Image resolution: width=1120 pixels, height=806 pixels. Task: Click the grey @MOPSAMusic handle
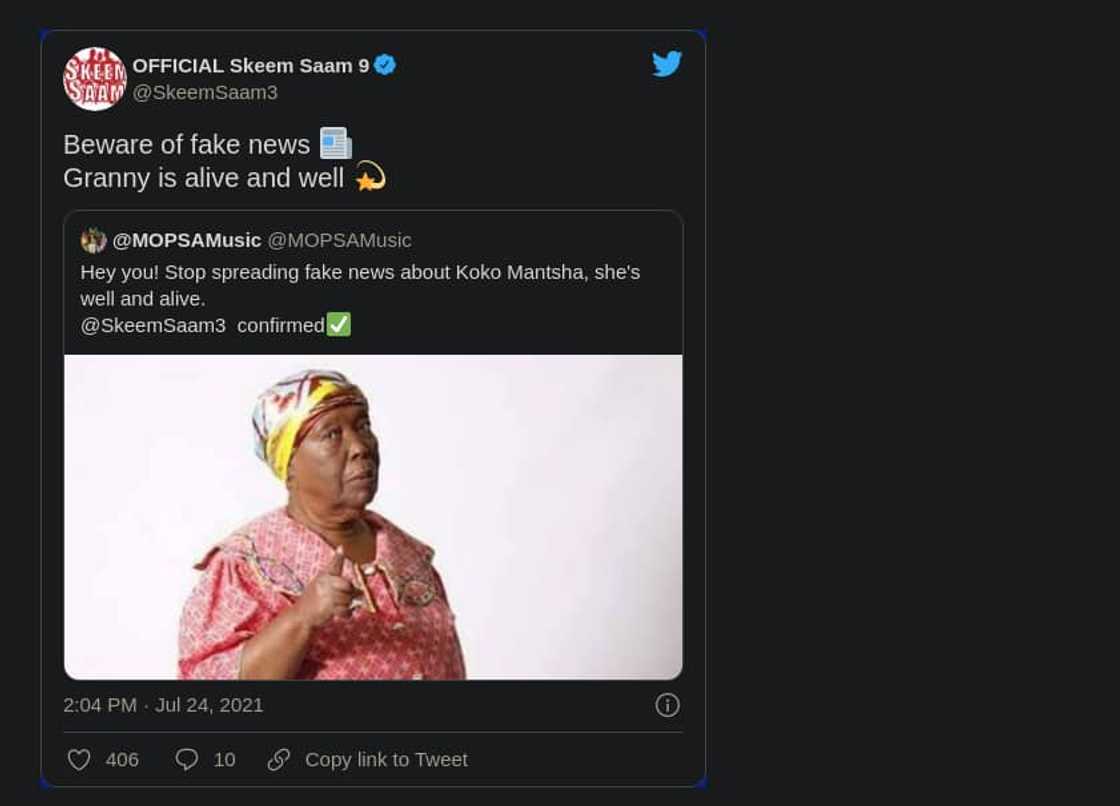[x=339, y=241]
